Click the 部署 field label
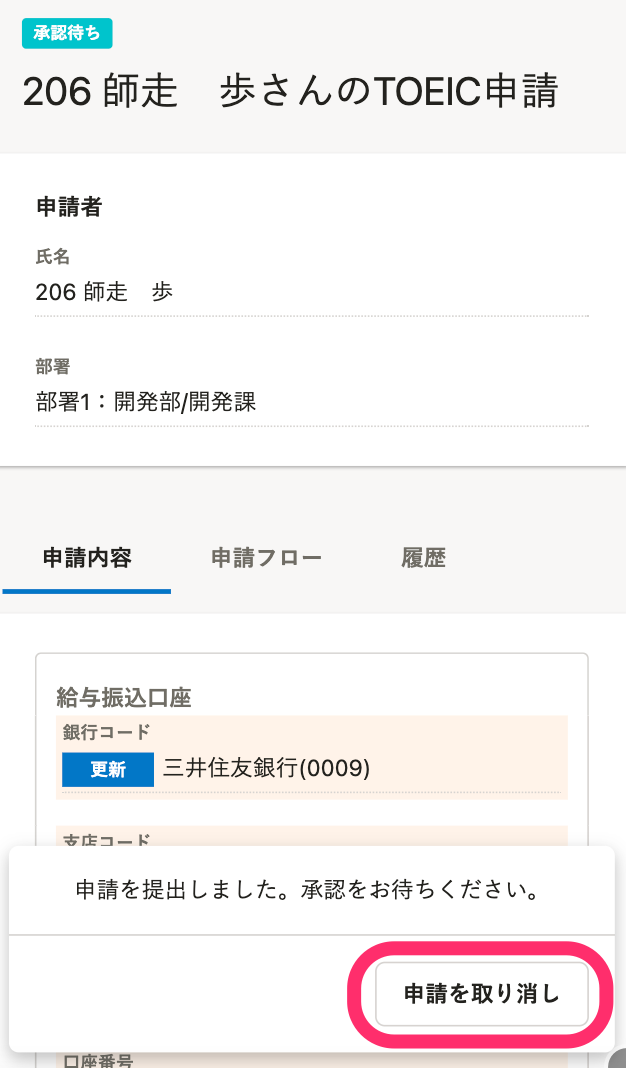This screenshot has width=626, height=1068. pyautogui.click(x=53, y=367)
